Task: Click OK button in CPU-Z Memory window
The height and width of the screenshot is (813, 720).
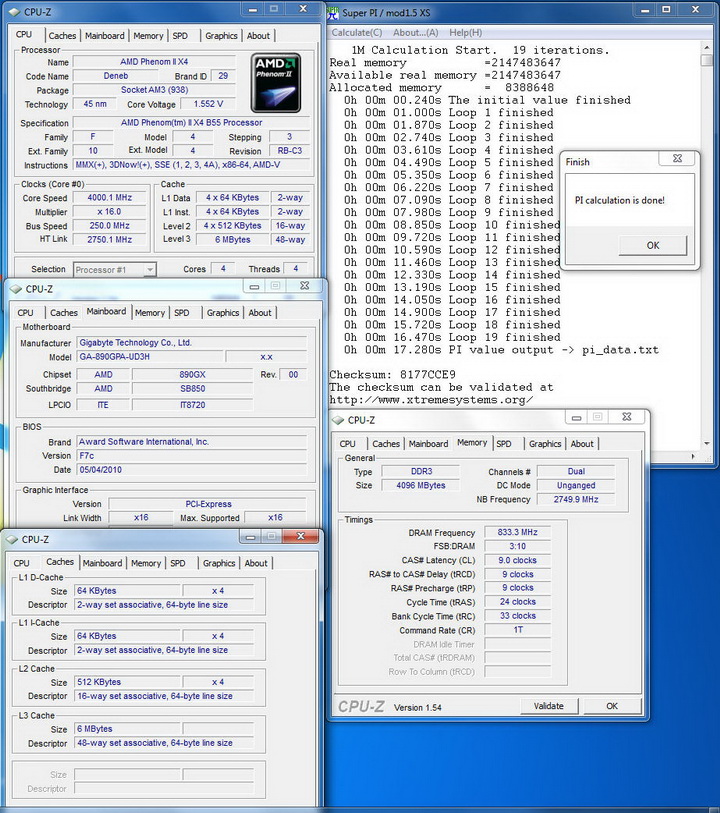Action: pos(612,706)
